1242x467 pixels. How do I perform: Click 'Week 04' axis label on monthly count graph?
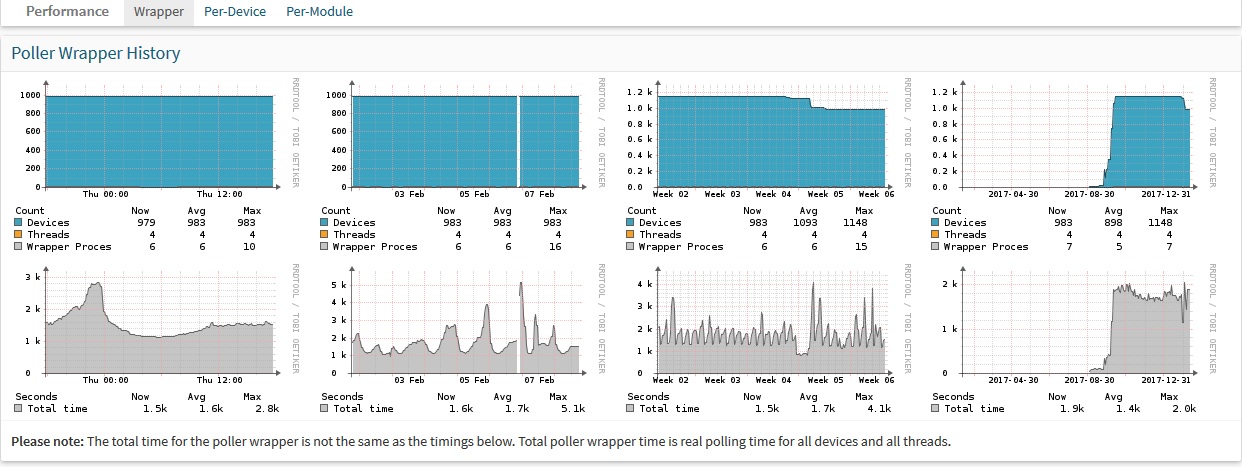tap(772, 194)
